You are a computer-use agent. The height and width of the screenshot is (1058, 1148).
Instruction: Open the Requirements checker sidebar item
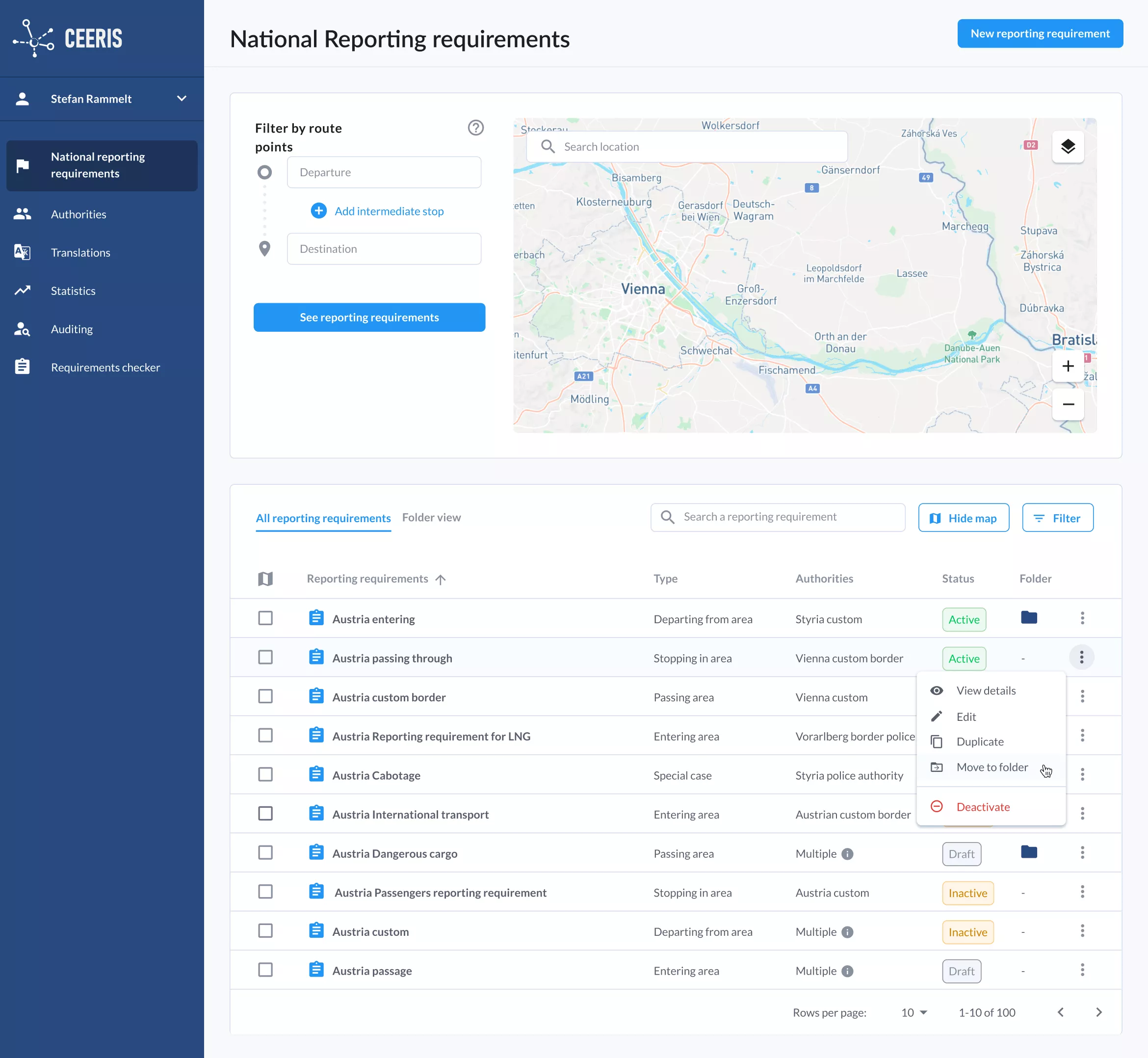(105, 367)
